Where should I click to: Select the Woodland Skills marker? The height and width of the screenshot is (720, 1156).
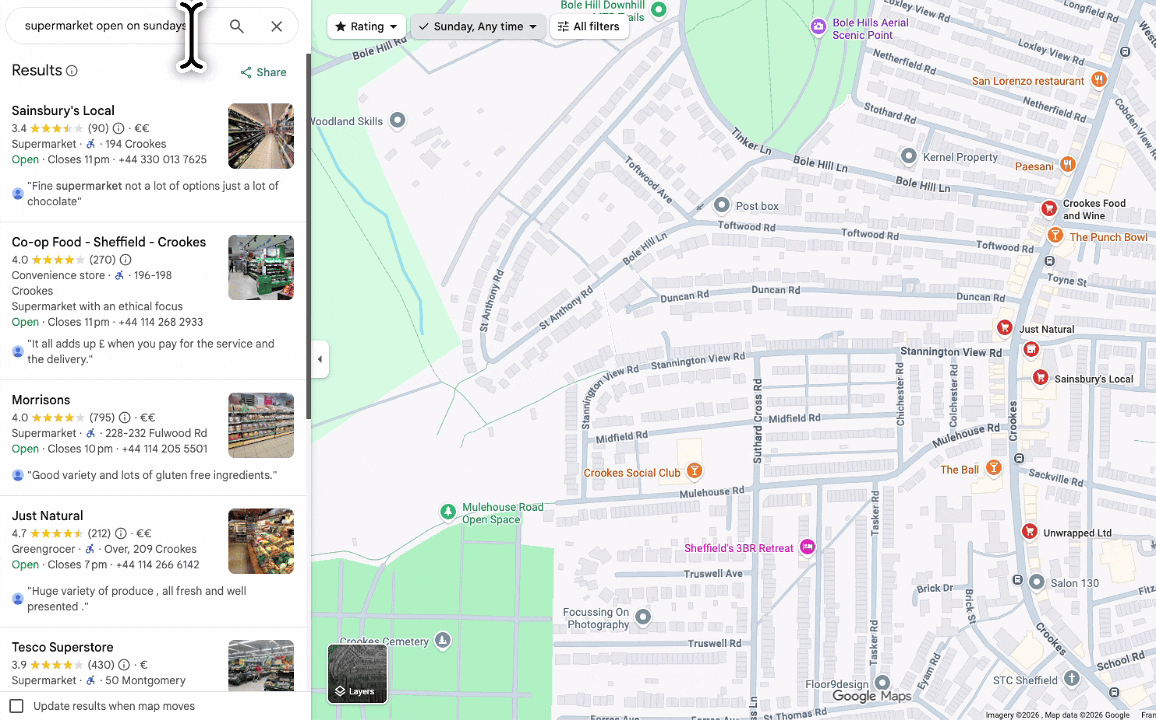point(398,120)
